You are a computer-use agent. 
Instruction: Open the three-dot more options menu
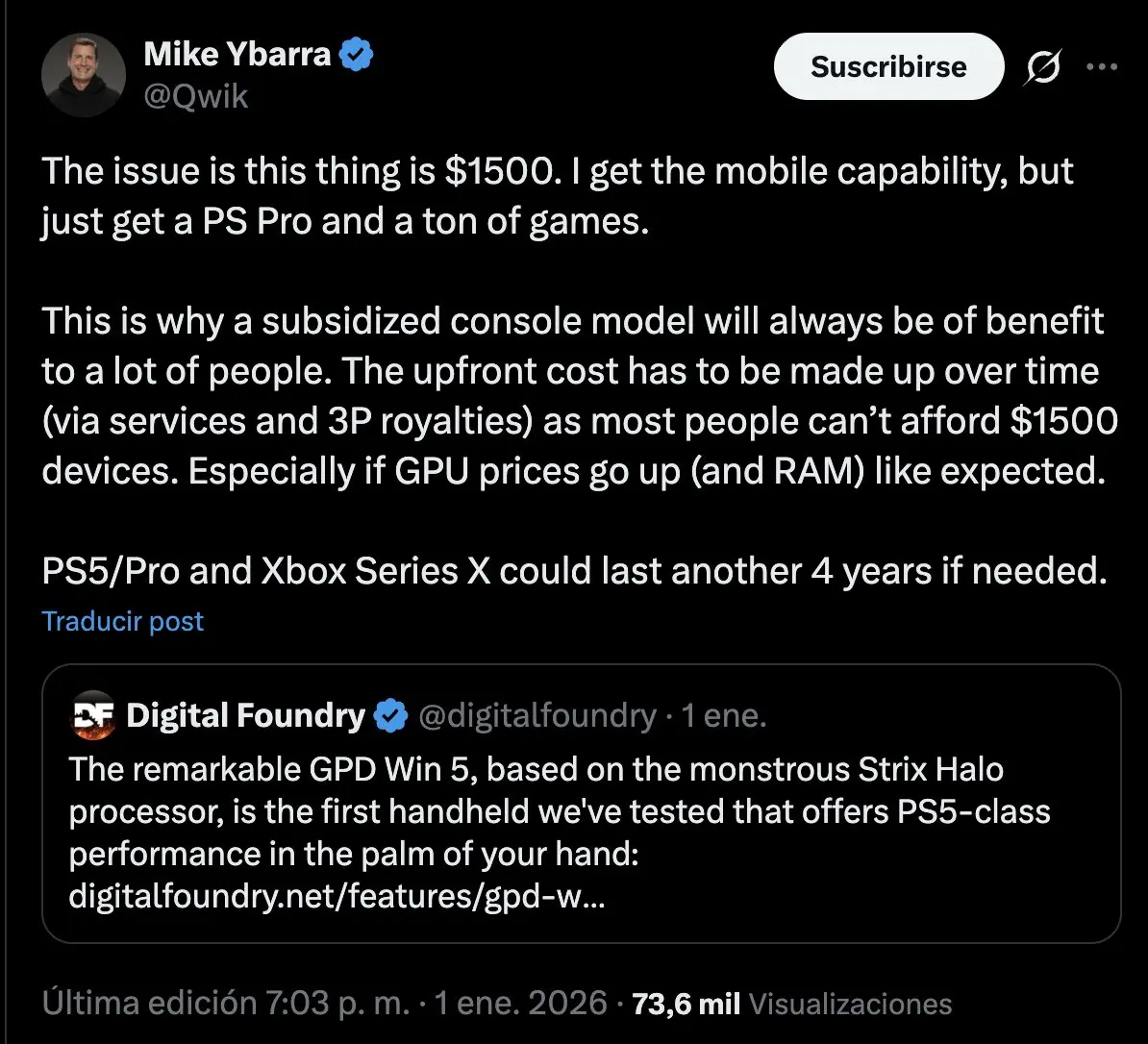pos(1101,67)
